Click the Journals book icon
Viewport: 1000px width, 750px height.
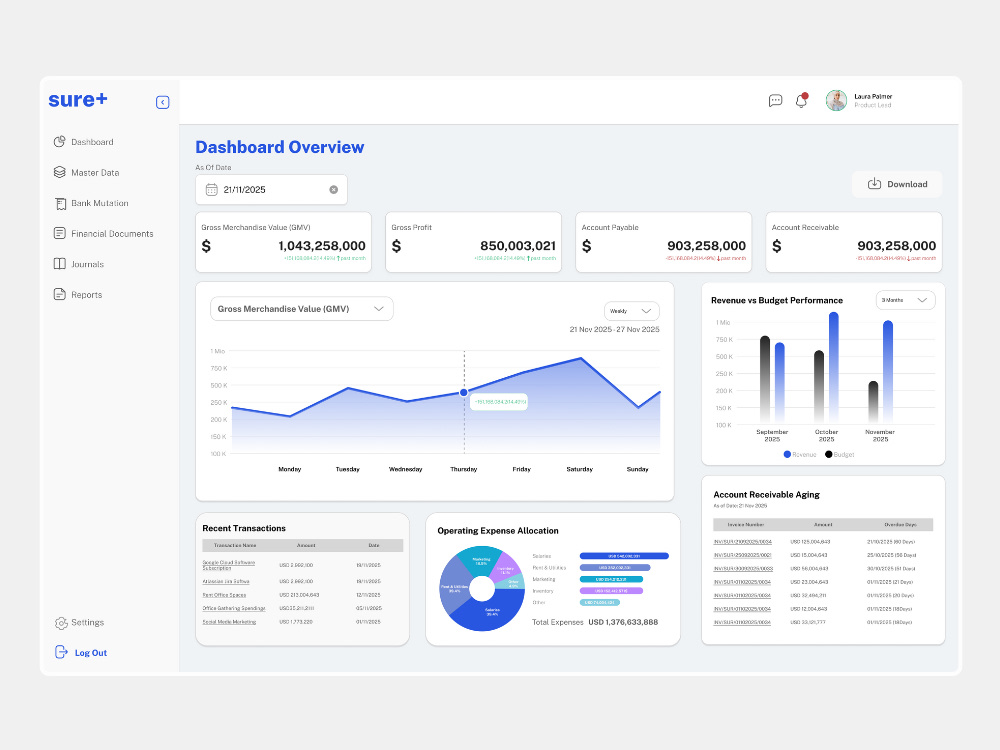59,264
